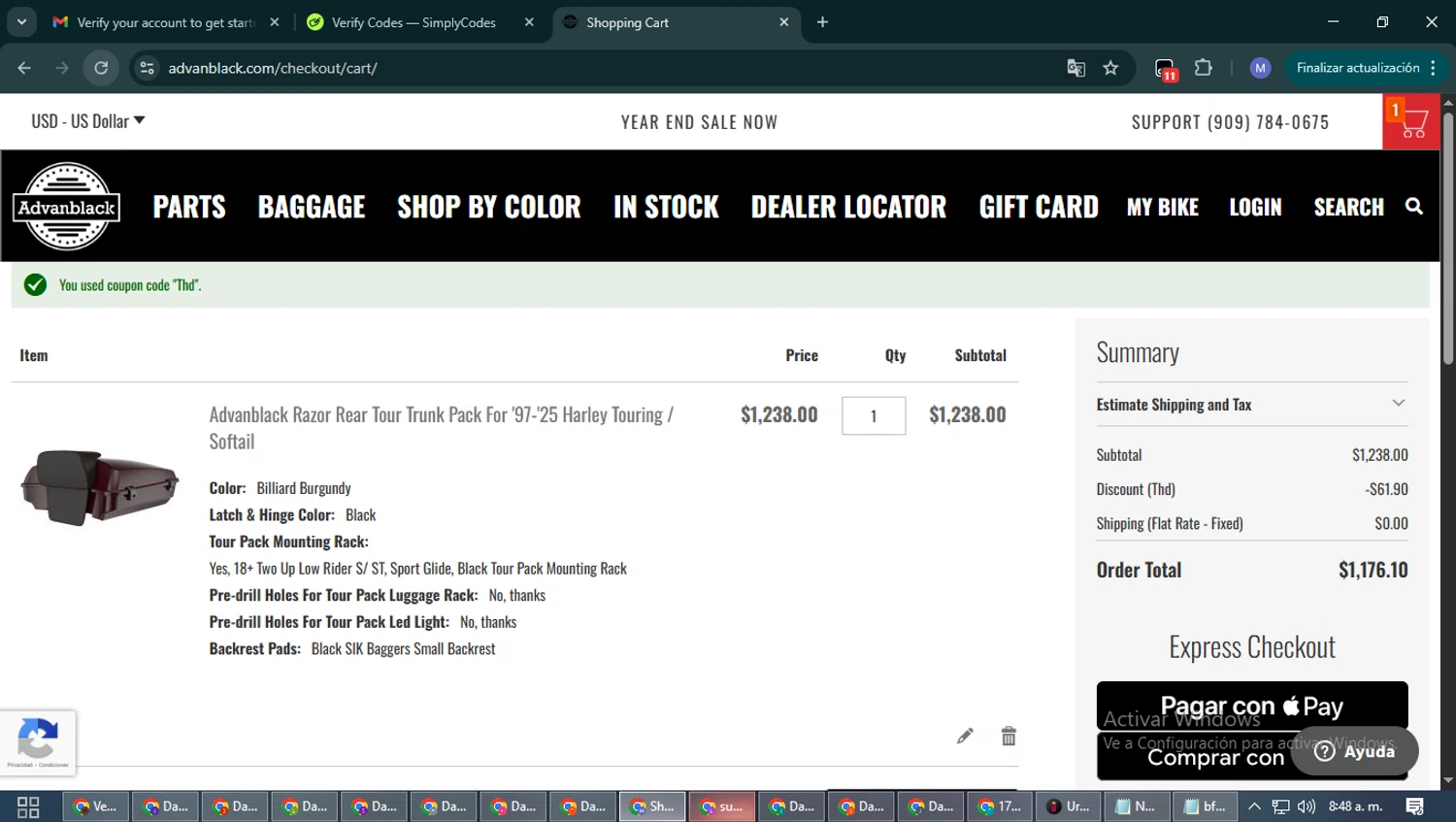
Task: Open the tab search dropdown arrow
Action: (21, 22)
